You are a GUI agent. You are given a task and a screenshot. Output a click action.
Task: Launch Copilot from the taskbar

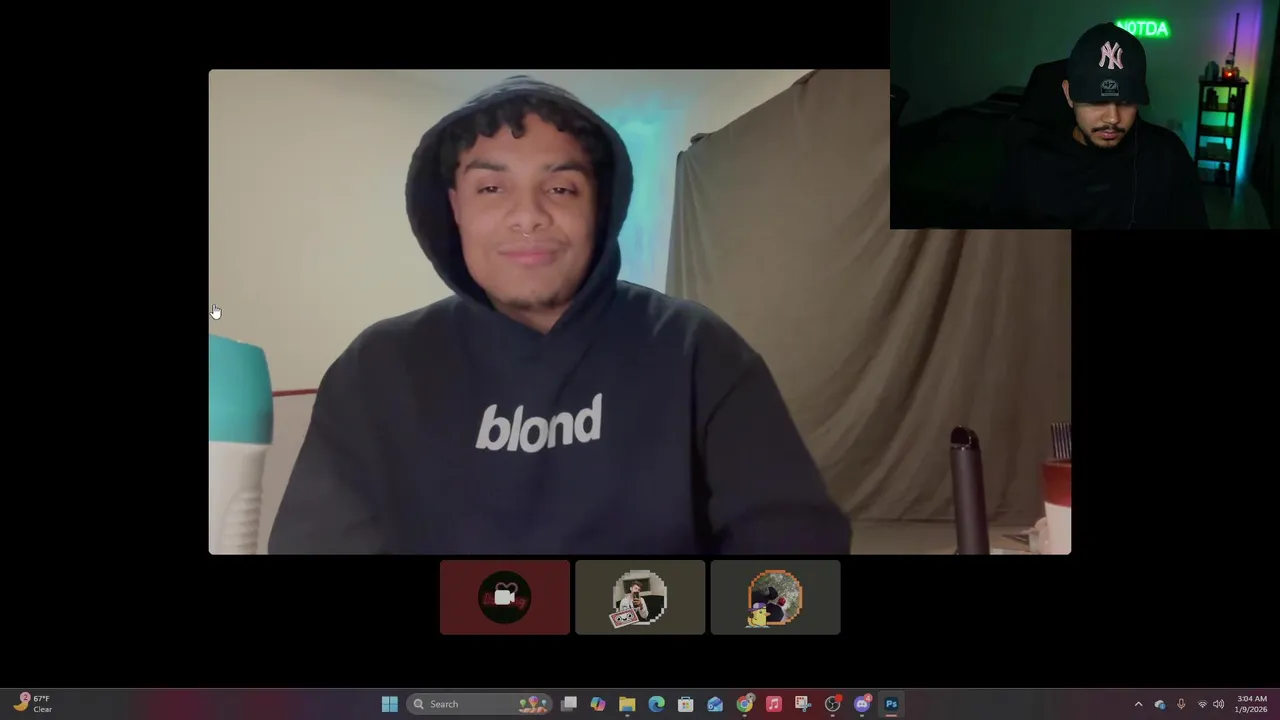(x=598, y=704)
